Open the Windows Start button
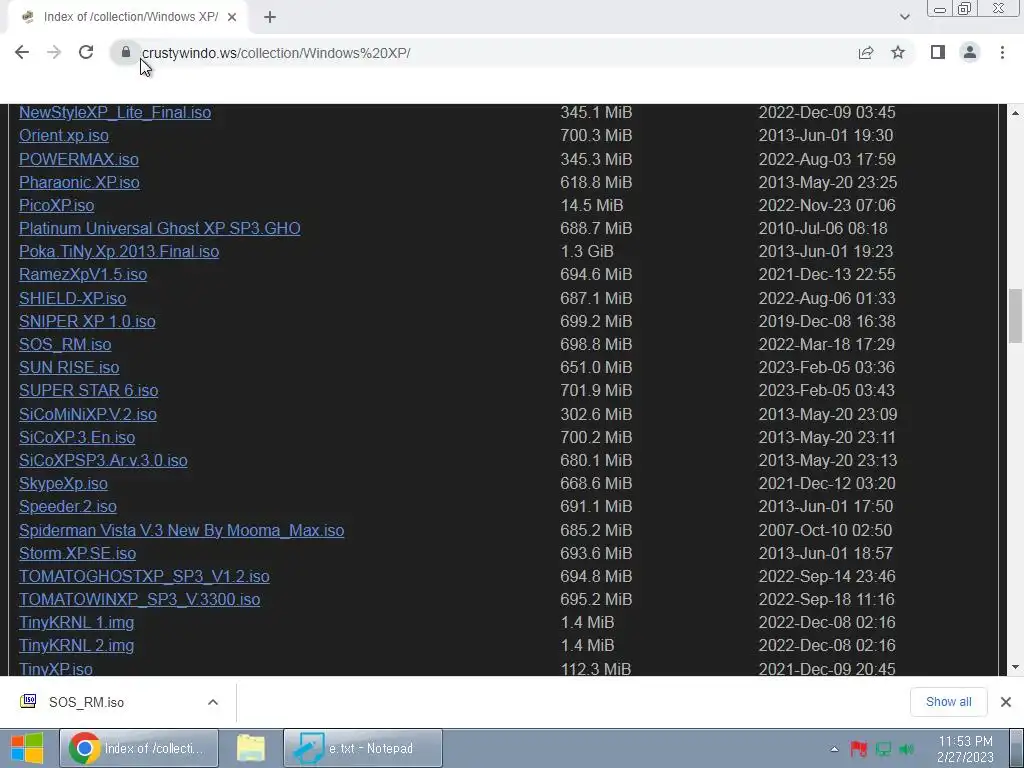The image size is (1024, 768). (x=27, y=748)
